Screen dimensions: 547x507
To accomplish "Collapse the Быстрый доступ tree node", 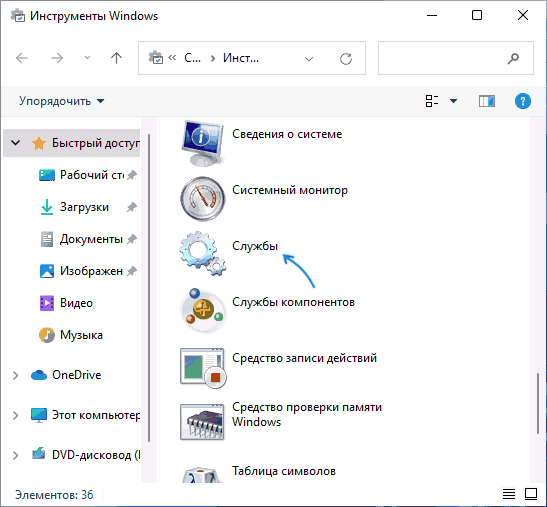I will pos(15,142).
